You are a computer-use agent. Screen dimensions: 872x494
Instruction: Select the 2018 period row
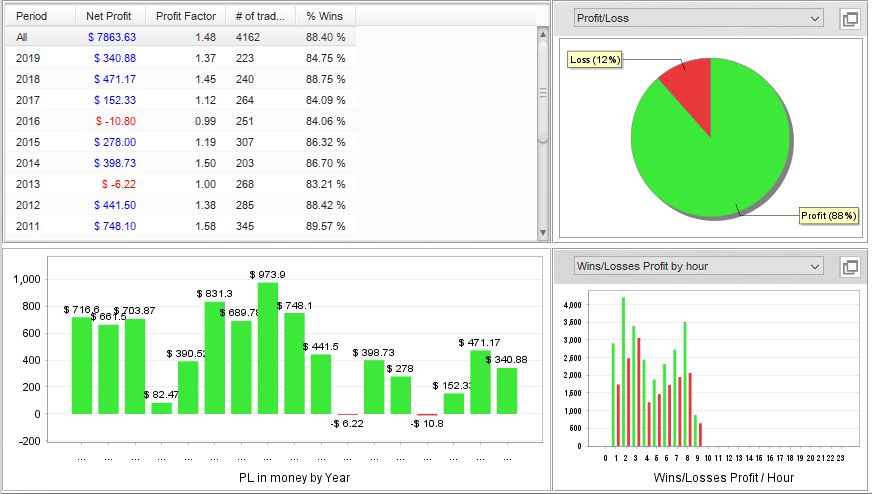point(181,79)
